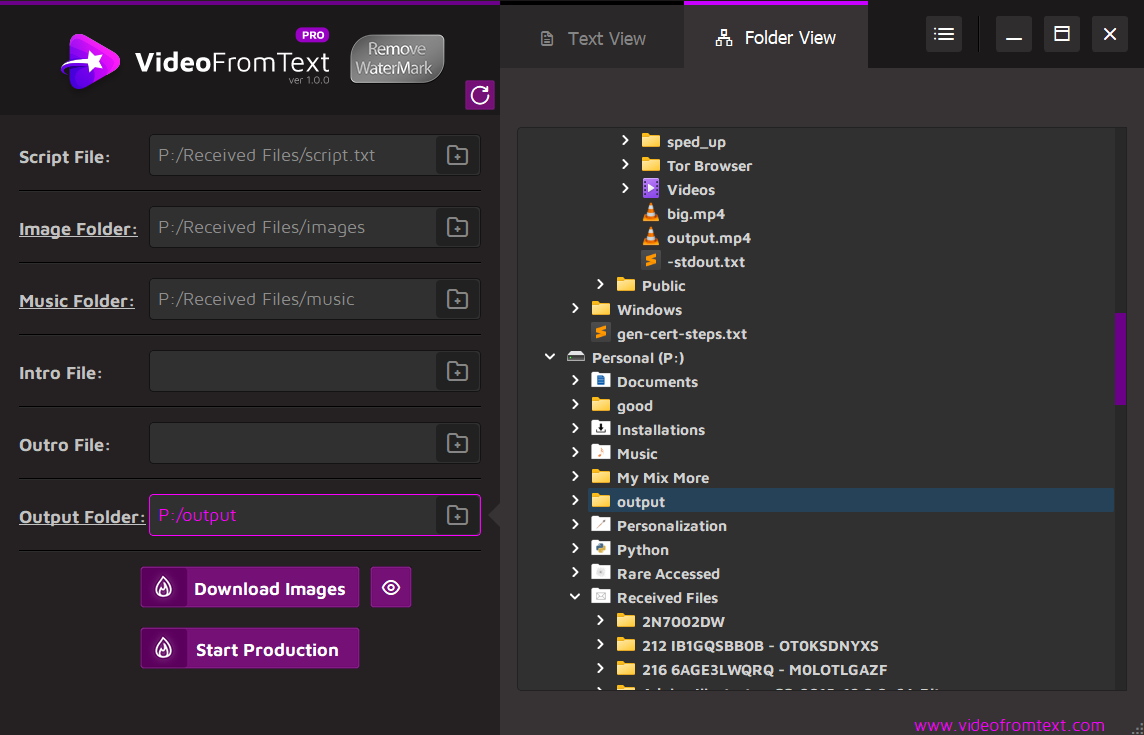
Task: Click into the Intro File field
Action: click(293, 371)
